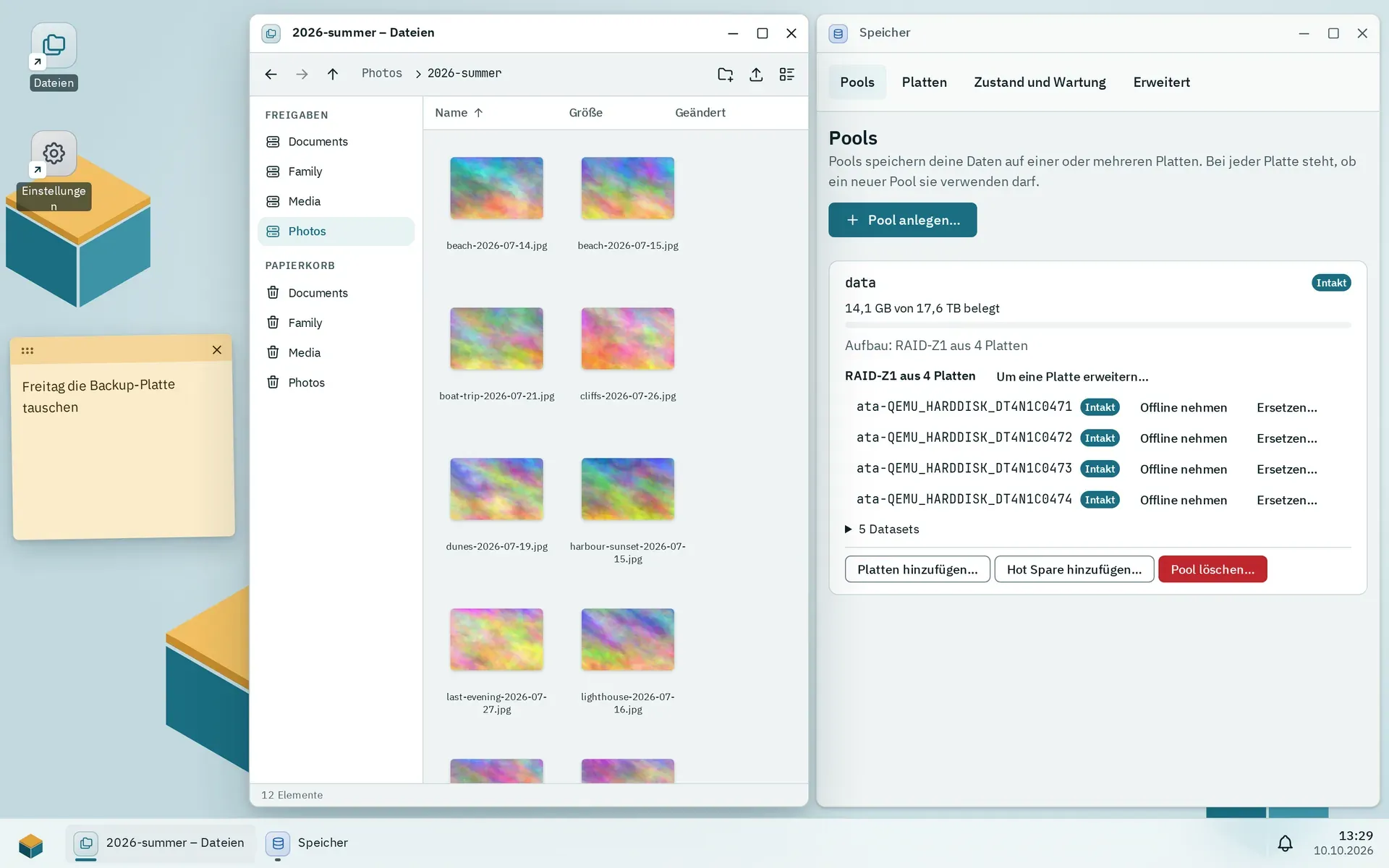Sort files by Größe column
The height and width of the screenshot is (868, 1389).
coord(585,113)
